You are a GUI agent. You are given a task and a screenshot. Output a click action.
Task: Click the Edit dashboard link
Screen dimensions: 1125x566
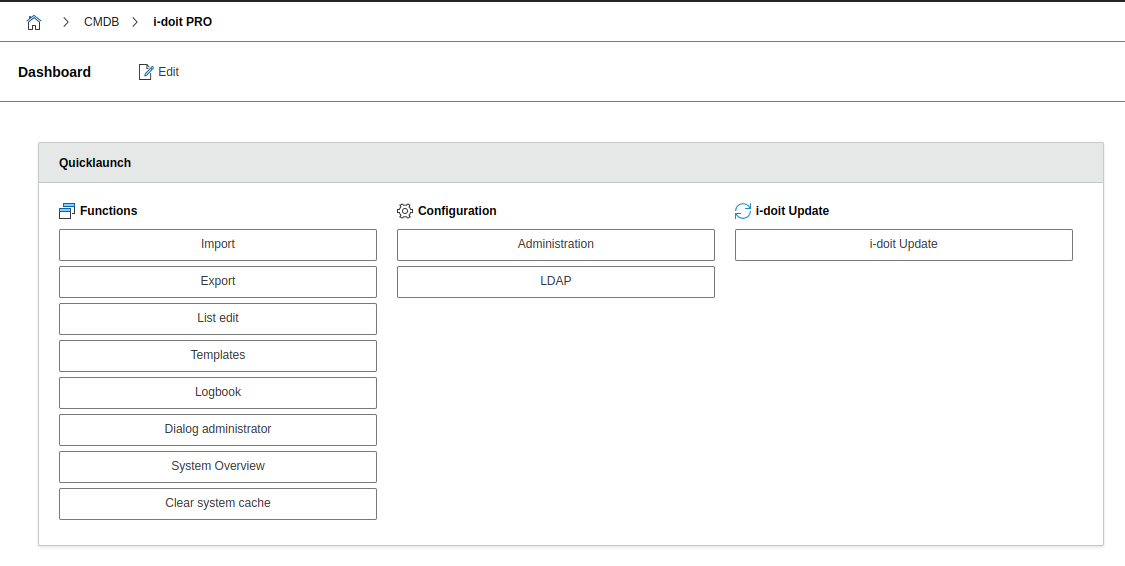(168, 72)
